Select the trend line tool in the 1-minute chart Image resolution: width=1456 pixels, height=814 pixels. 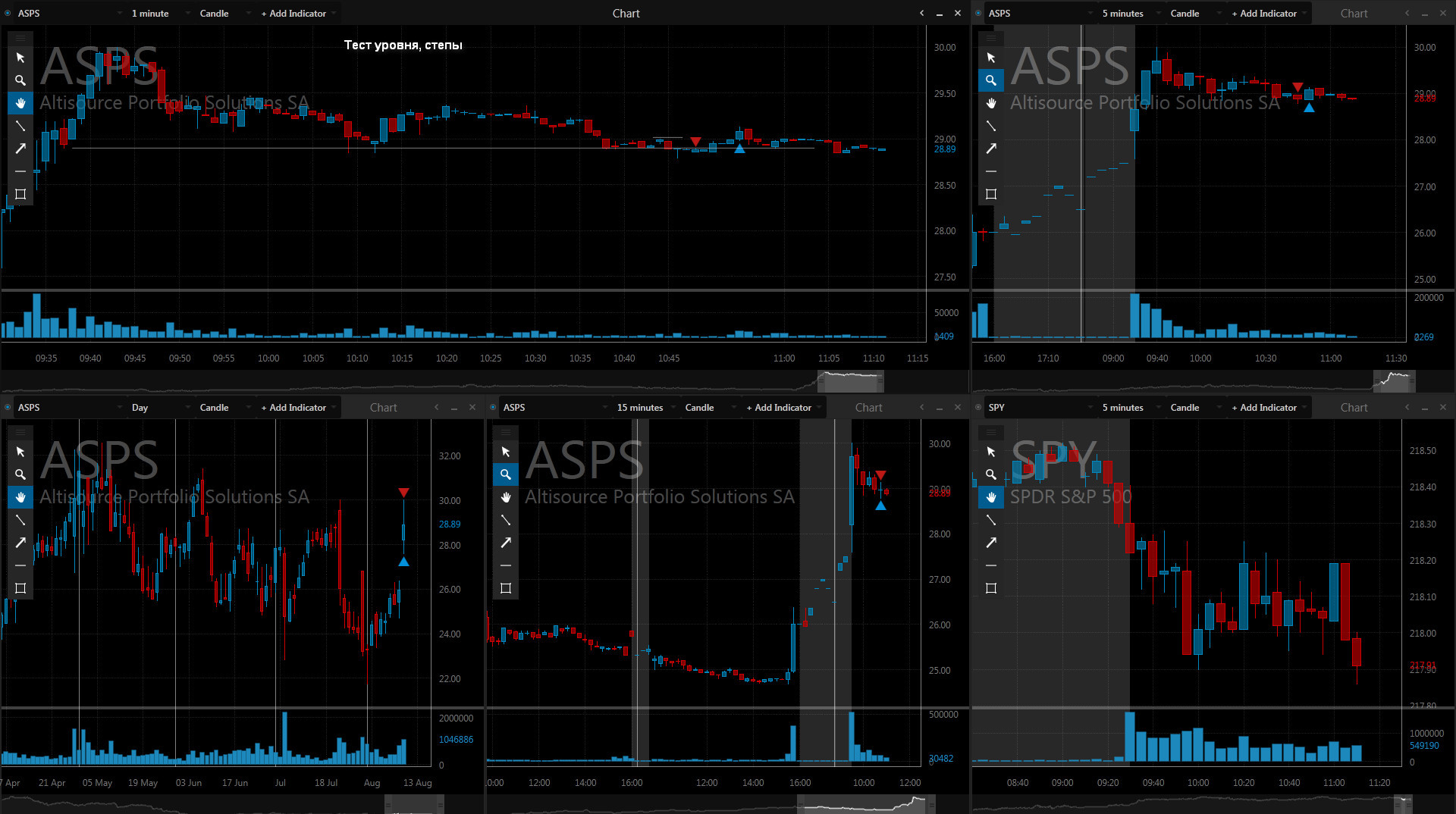point(20,126)
